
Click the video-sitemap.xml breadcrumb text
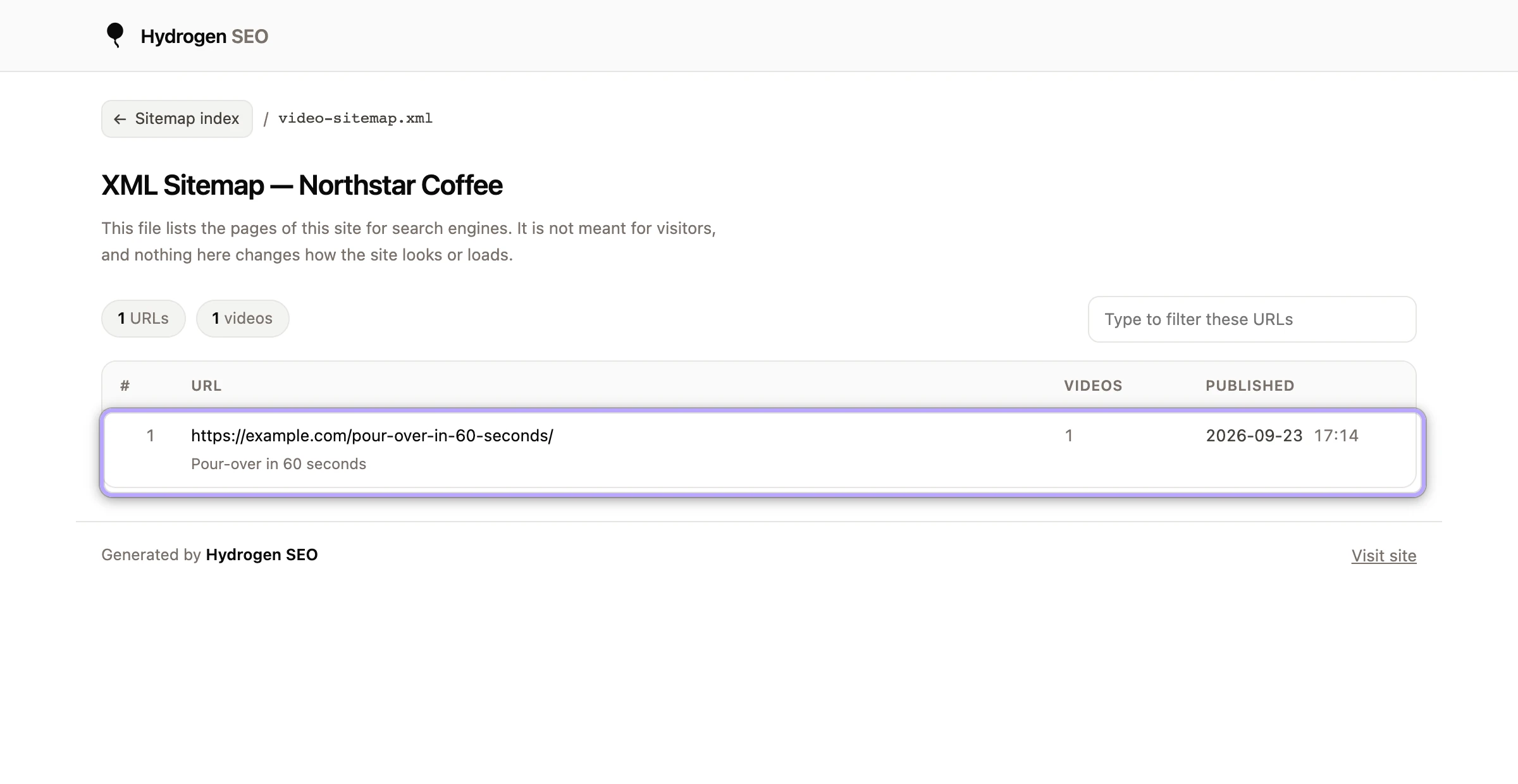[x=355, y=118]
